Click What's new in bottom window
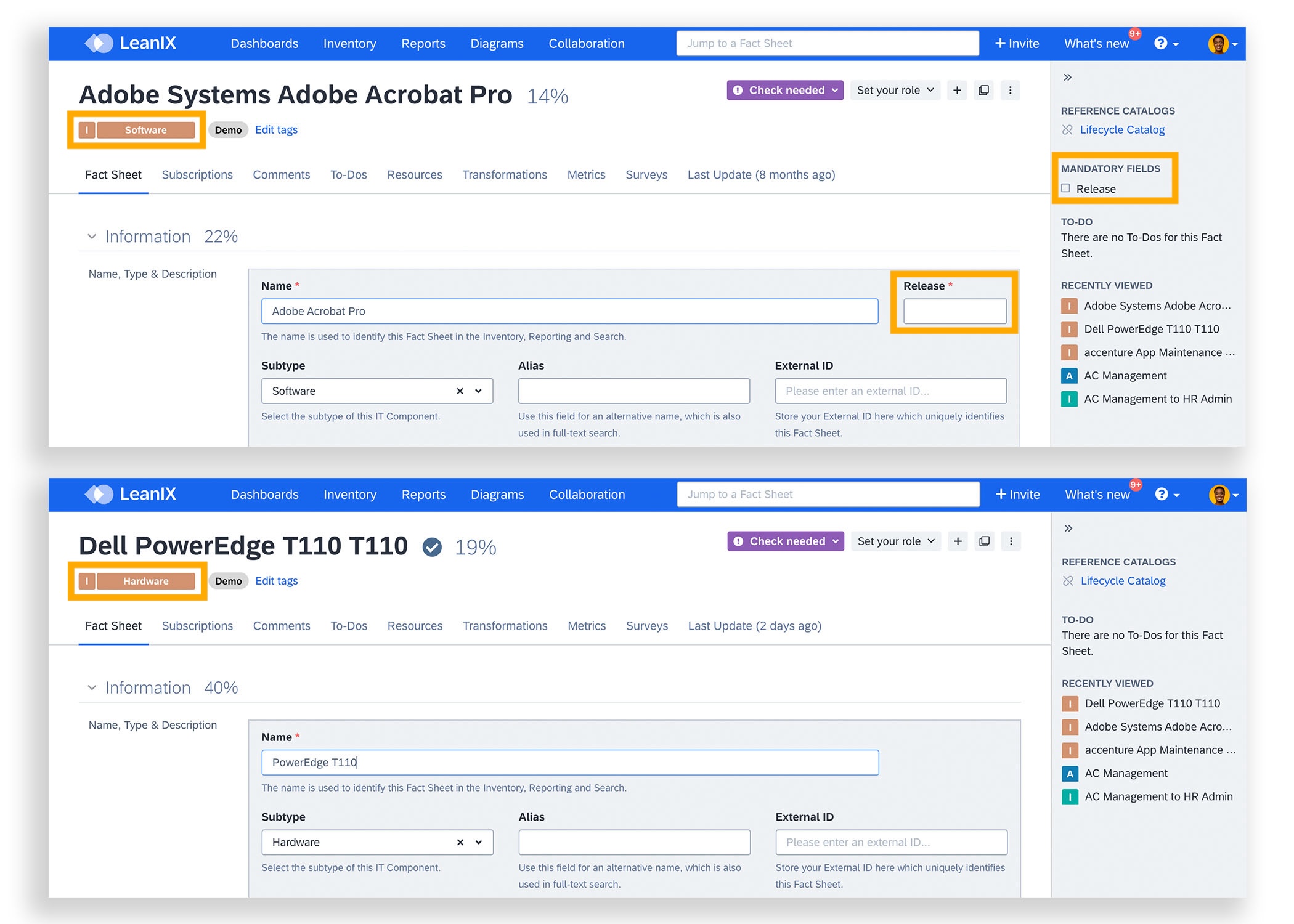1294x924 pixels. pos(1097,495)
